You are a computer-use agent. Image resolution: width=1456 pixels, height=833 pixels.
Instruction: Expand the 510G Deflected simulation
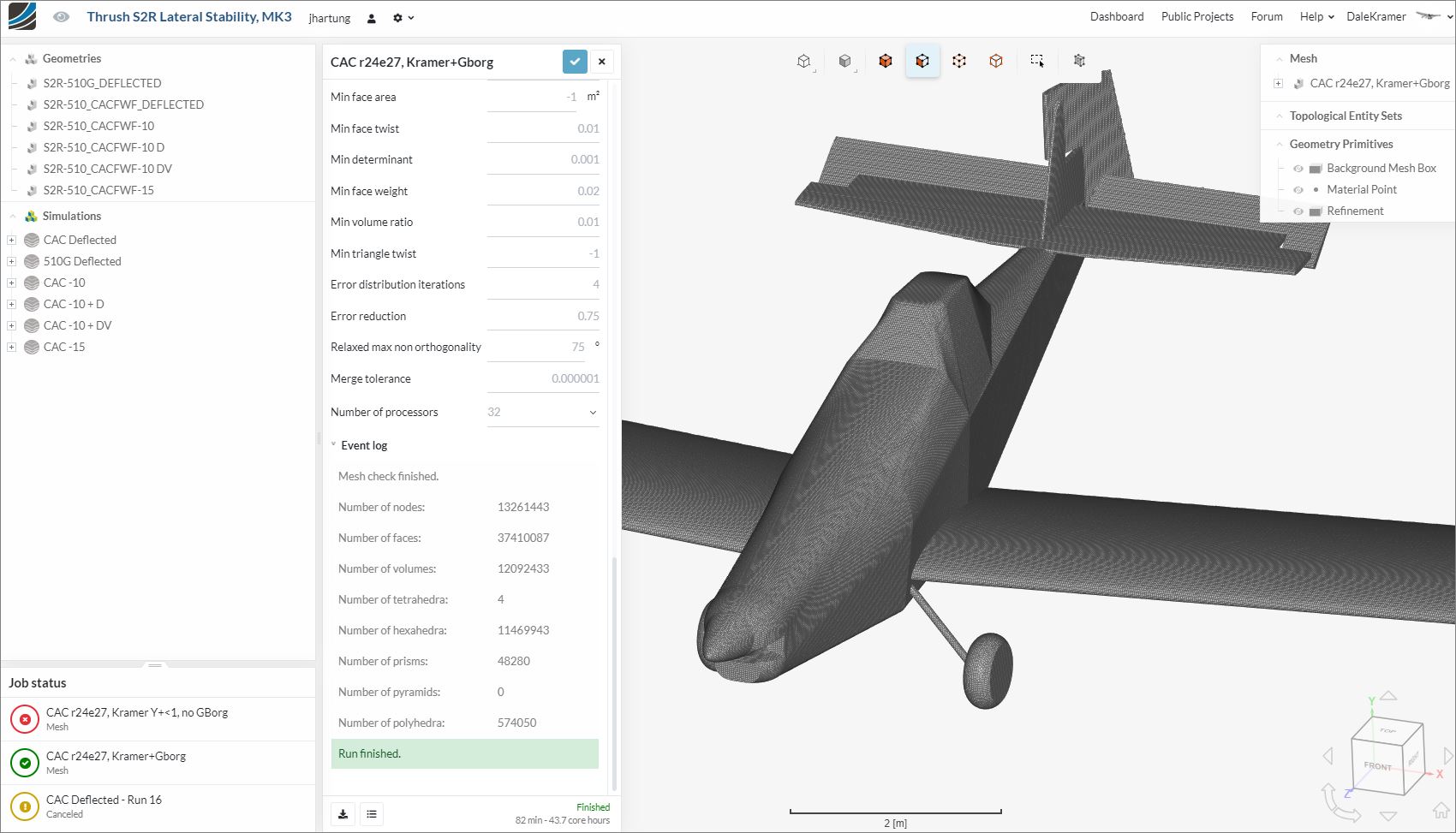(11, 261)
